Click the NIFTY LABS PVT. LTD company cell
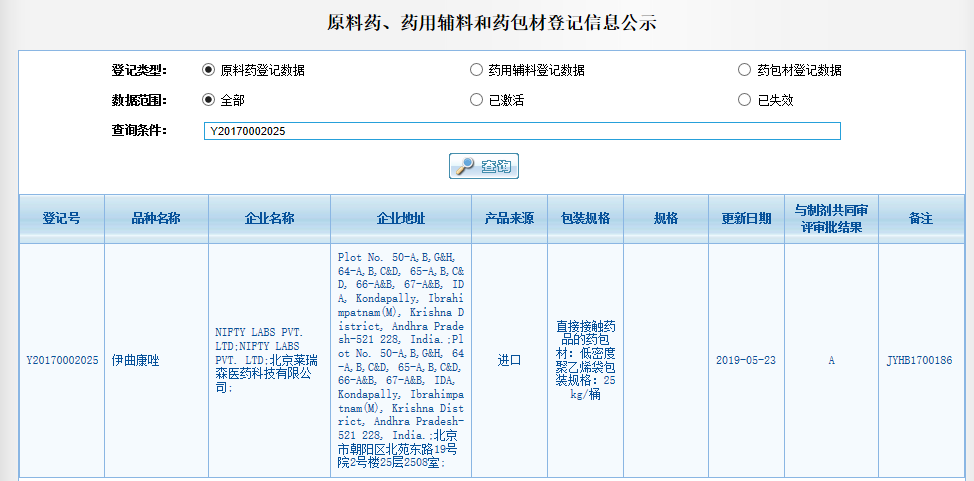 click(269, 360)
